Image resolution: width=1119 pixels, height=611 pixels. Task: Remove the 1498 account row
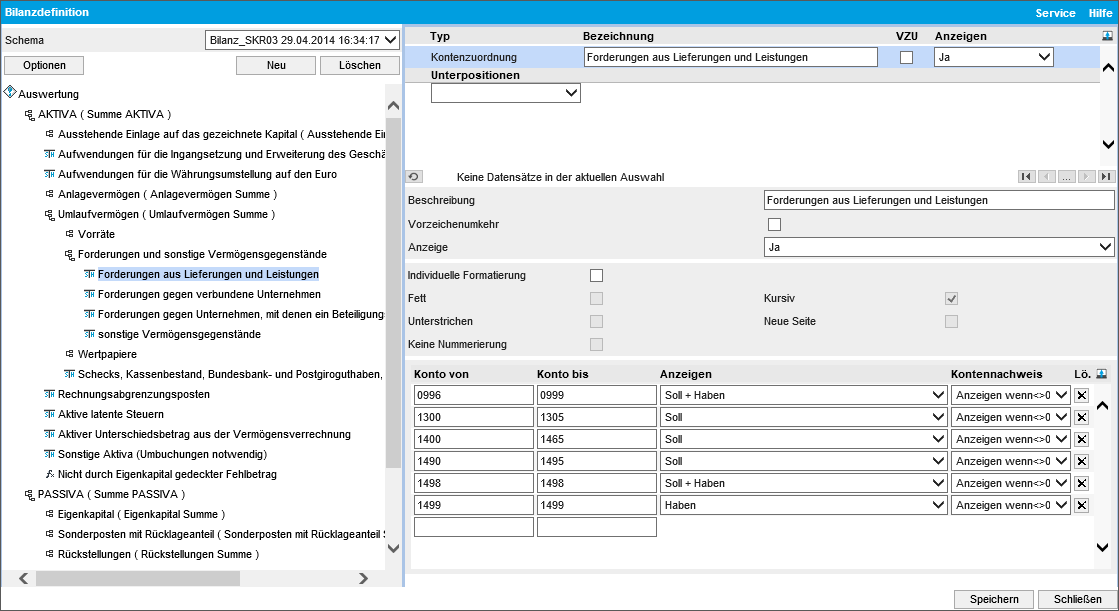1082,483
